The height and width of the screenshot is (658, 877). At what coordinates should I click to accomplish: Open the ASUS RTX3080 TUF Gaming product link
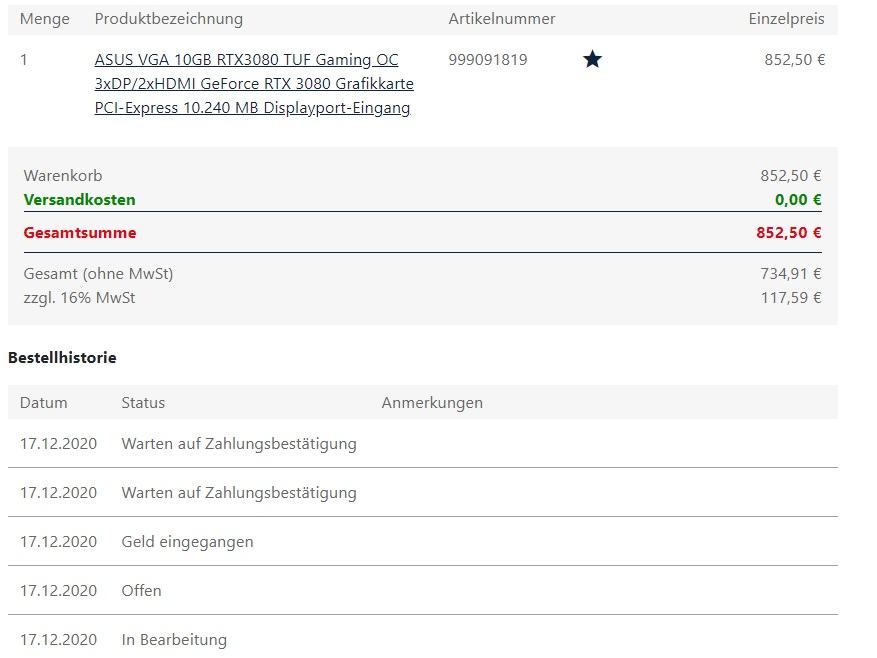click(254, 84)
